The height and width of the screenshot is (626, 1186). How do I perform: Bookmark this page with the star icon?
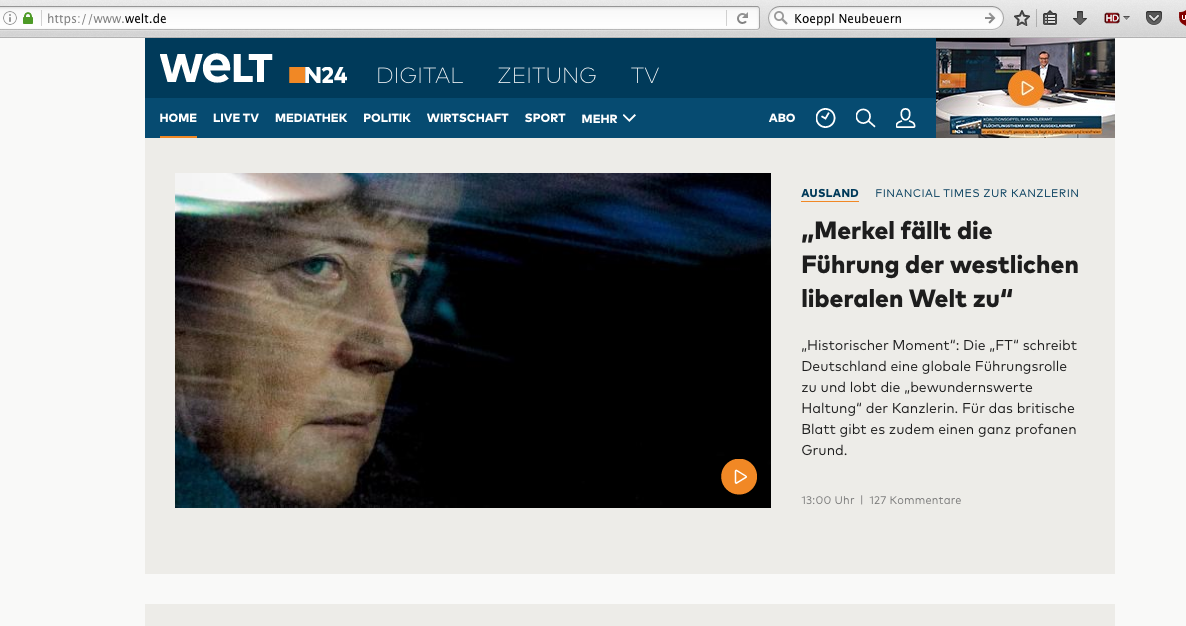click(x=1022, y=18)
